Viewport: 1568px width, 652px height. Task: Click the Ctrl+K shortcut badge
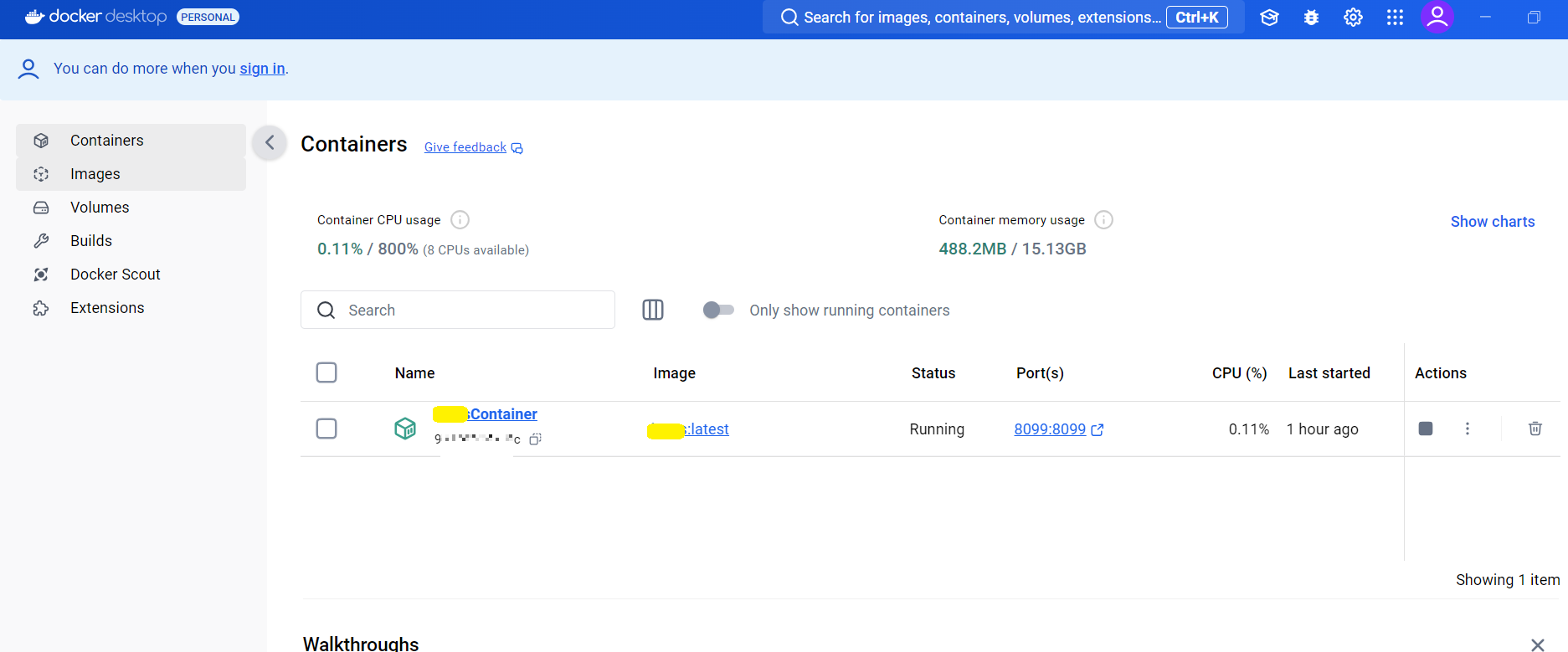pyautogui.click(x=1197, y=18)
